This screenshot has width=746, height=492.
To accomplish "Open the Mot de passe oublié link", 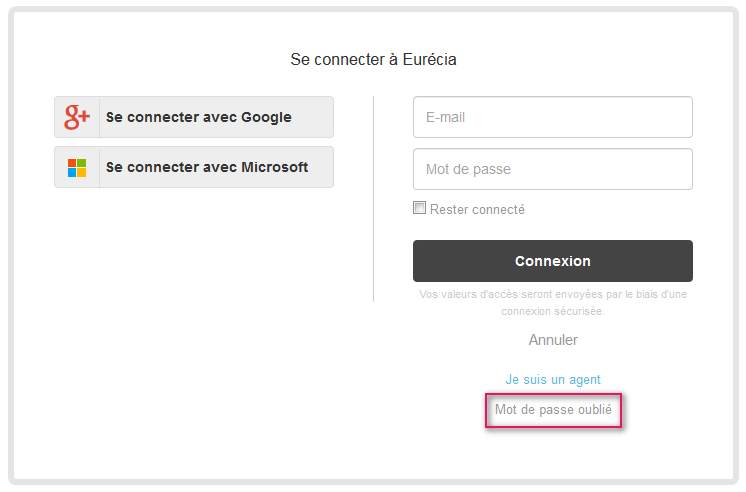I will pos(553,410).
